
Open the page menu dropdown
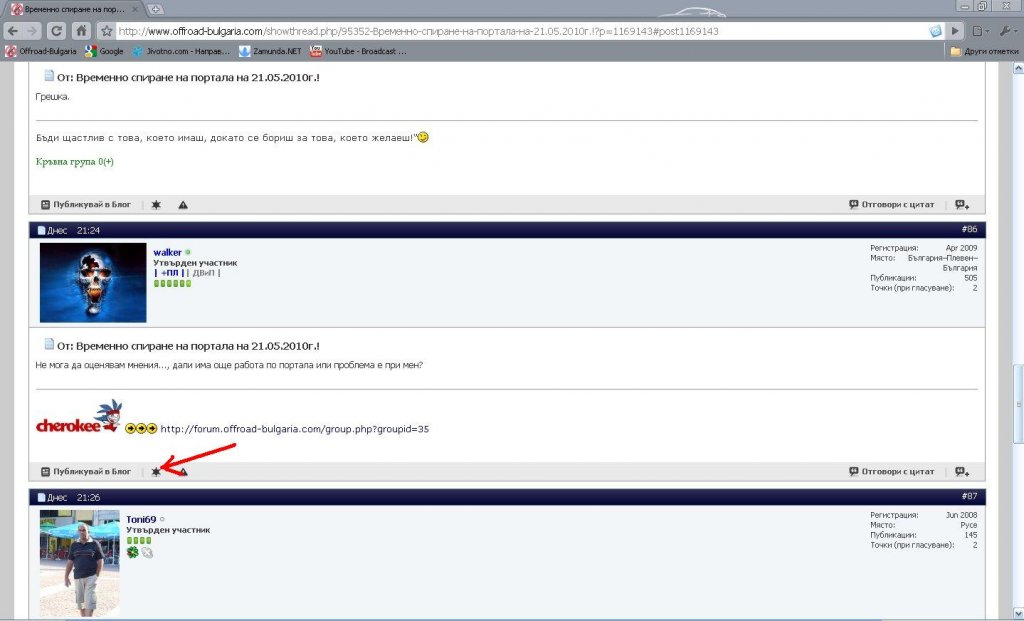coord(980,31)
